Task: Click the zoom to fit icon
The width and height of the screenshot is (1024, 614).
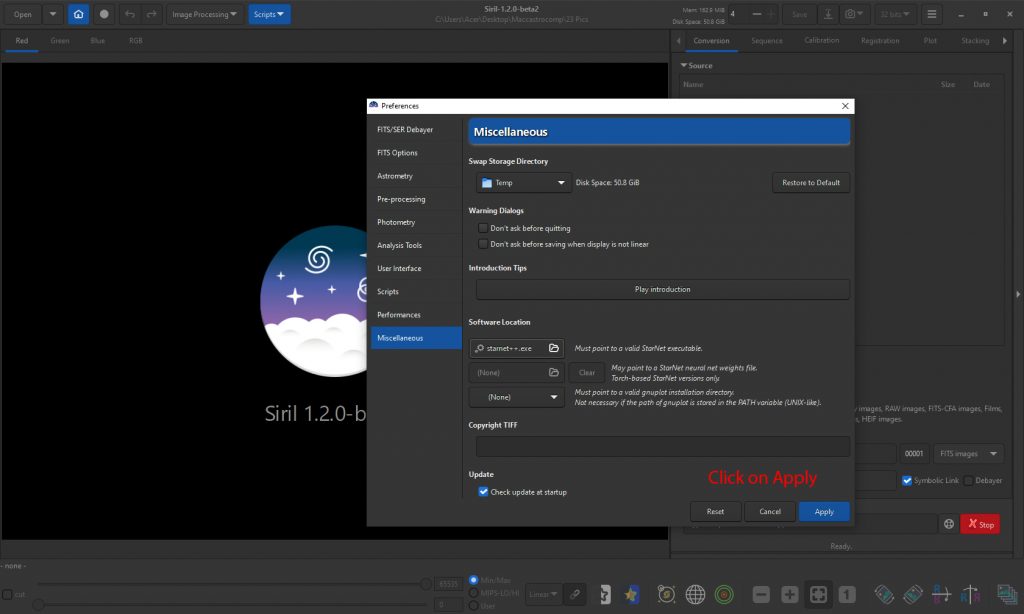Action: (818, 594)
